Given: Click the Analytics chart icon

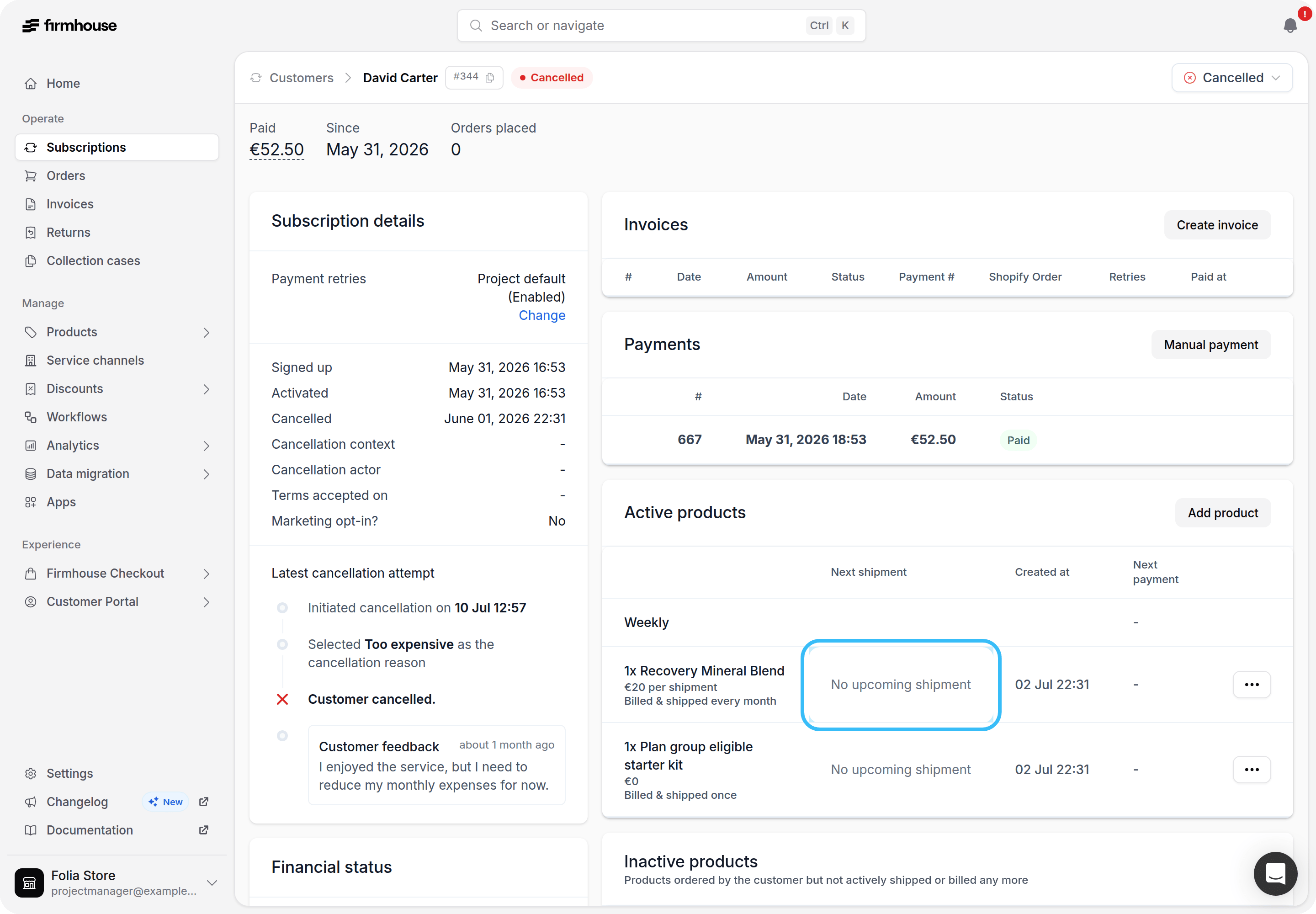Looking at the screenshot, I should coord(31,446).
